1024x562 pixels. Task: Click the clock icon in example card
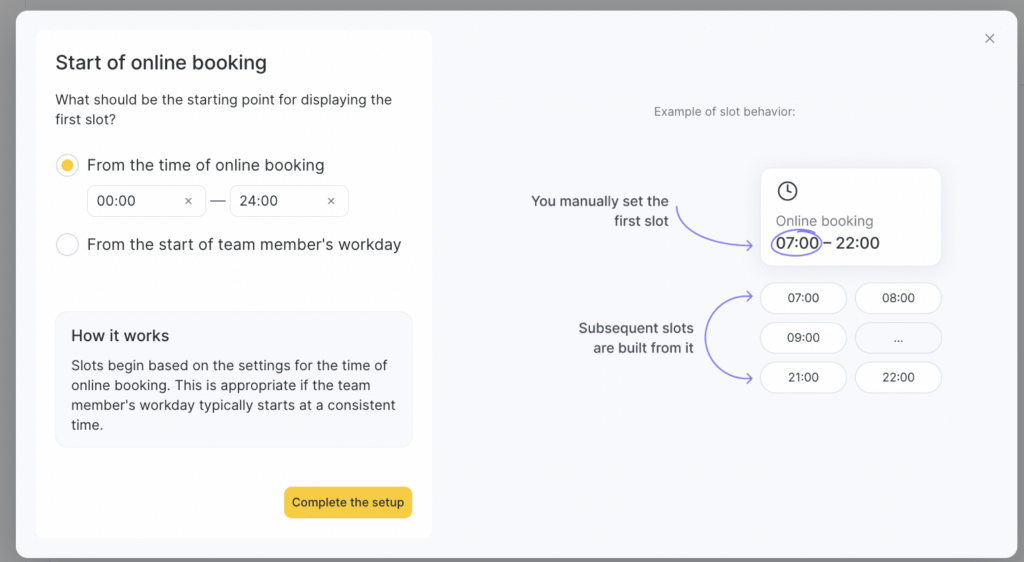click(787, 191)
